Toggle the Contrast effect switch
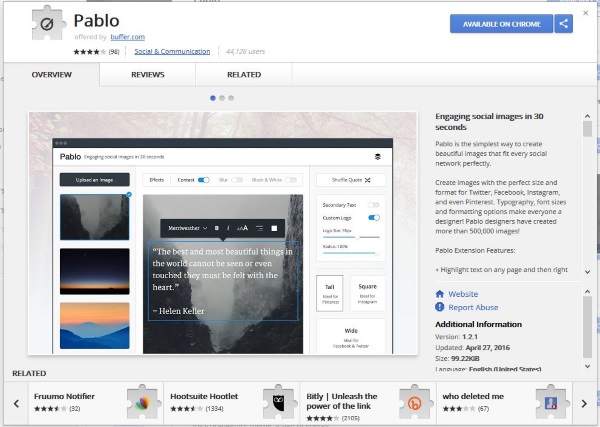The image size is (600, 427). click(204, 180)
